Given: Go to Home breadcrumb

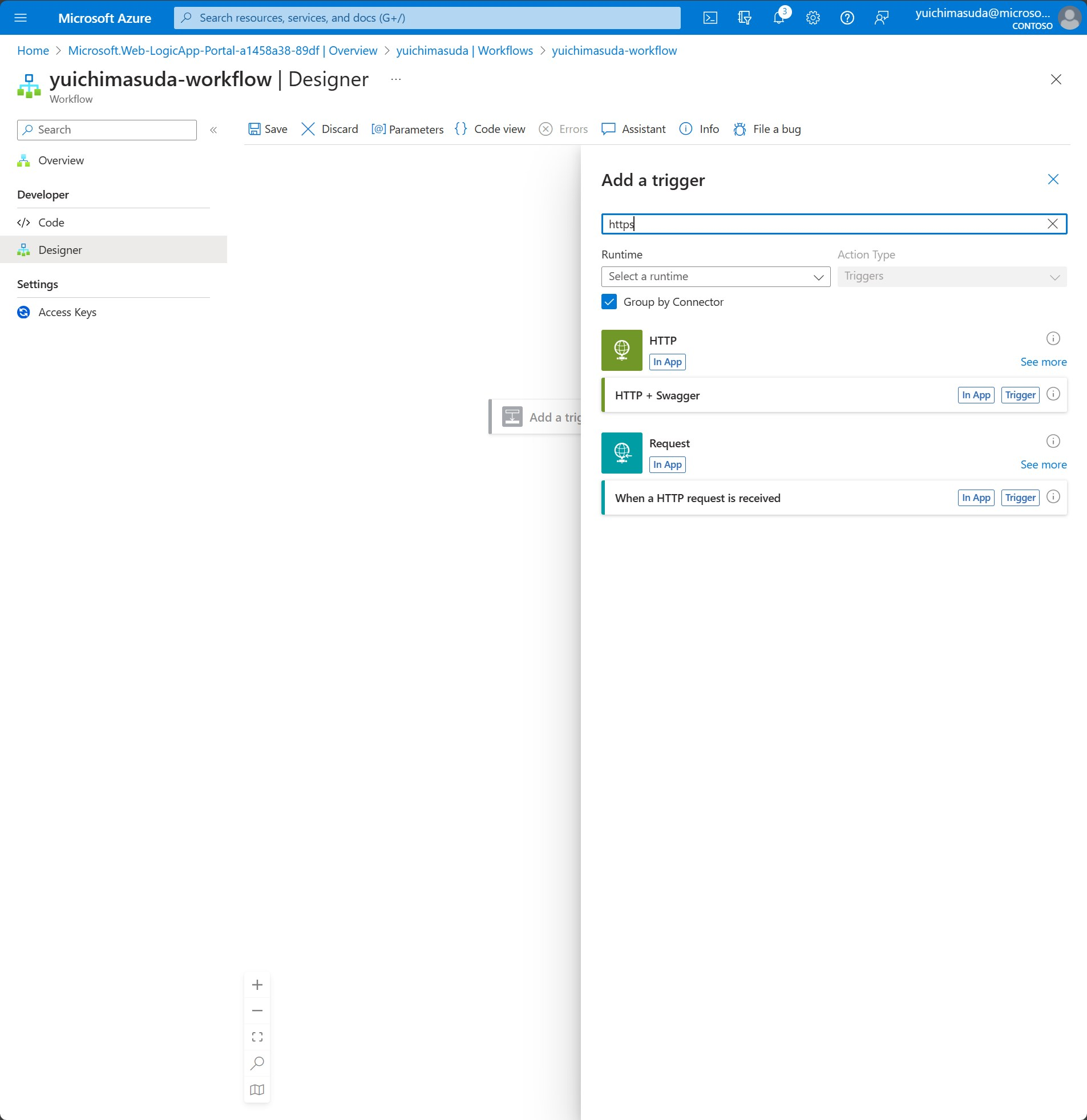Looking at the screenshot, I should [33, 51].
